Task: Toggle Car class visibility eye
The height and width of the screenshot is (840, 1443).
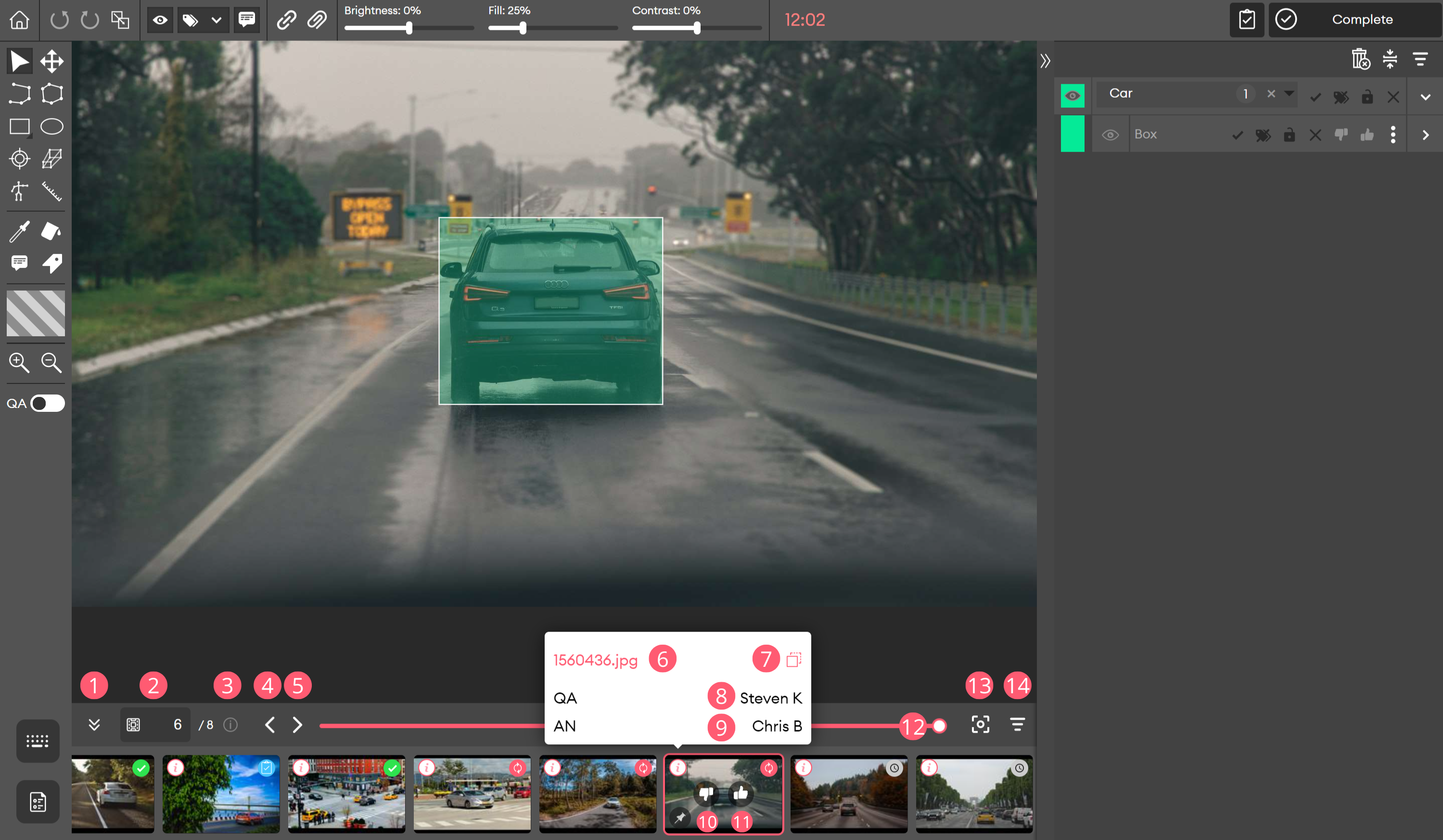Action: (x=1073, y=96)
